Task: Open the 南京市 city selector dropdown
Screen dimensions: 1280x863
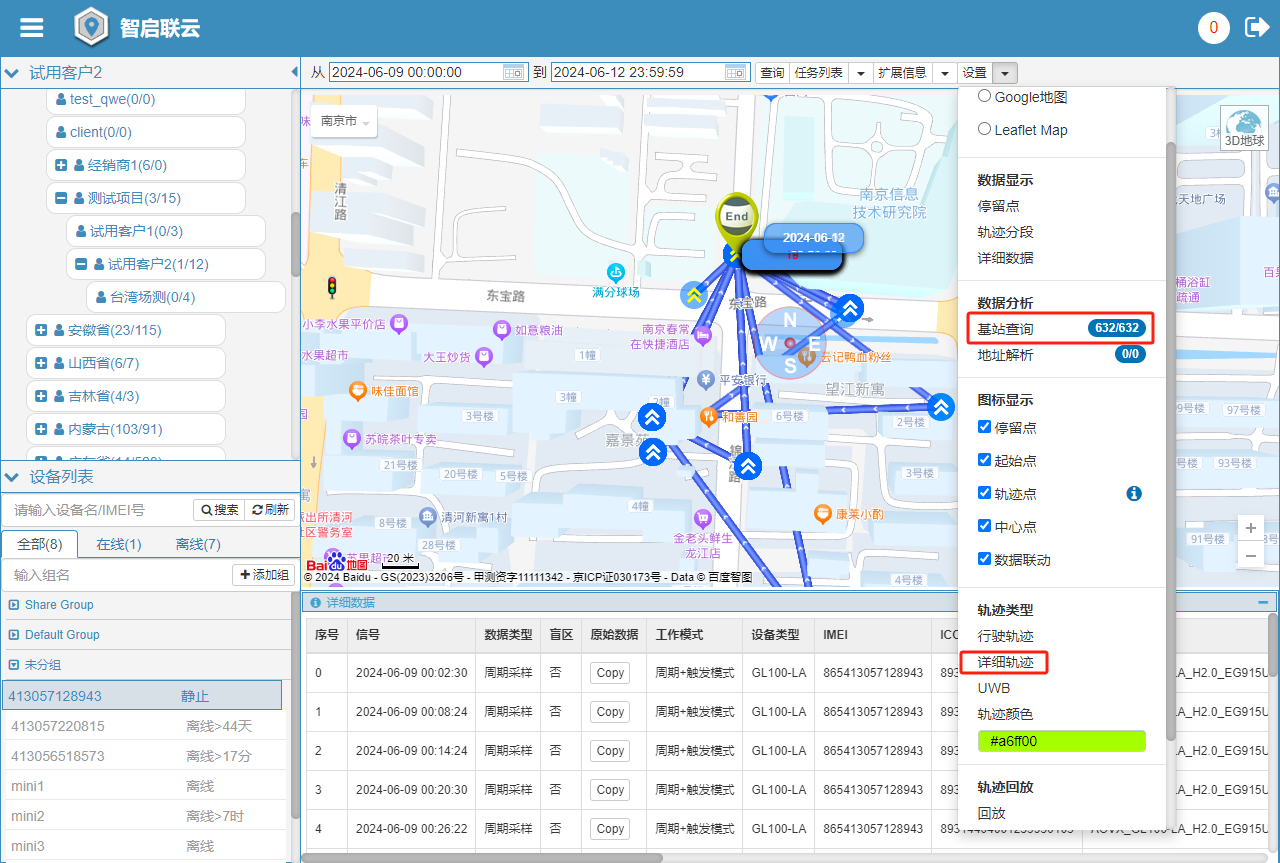Action: (x=344, y=121)
